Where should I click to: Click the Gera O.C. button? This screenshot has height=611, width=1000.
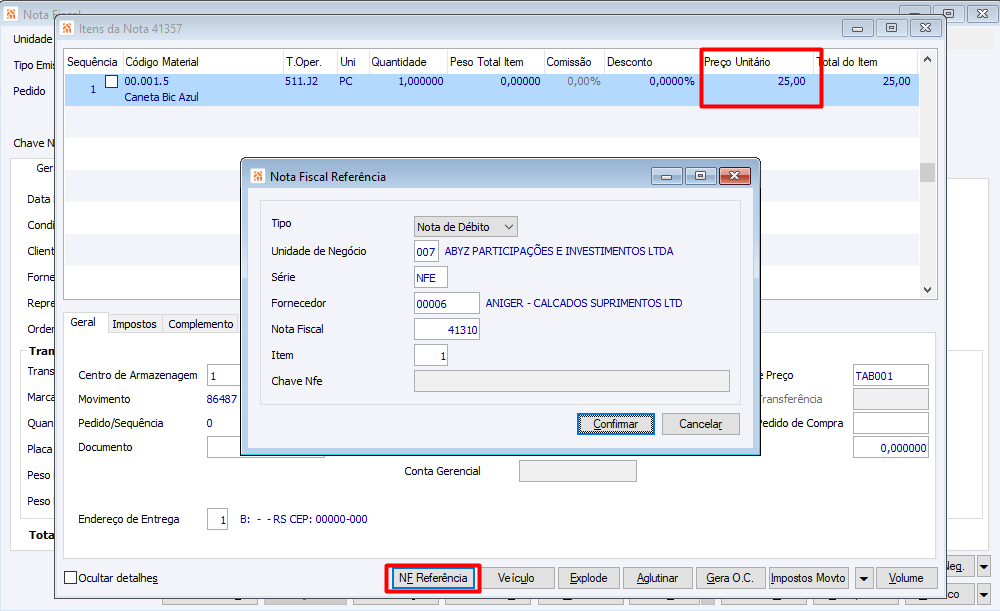pyautogui.click(x=730, y=578)
